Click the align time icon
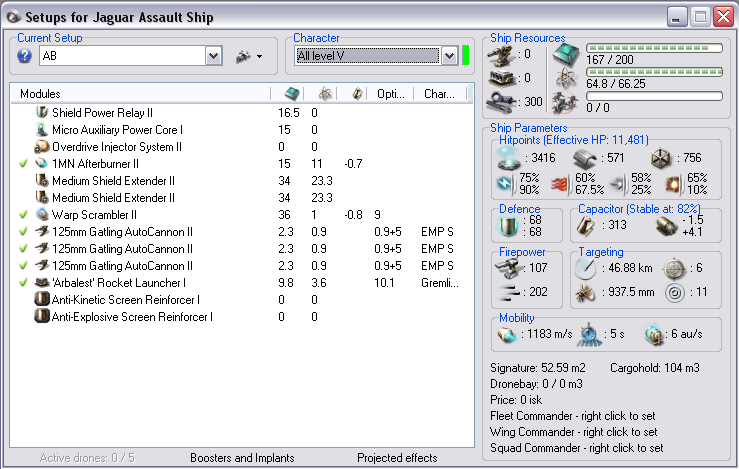The height and width of the screenshot is (469, 739). (x=589, y=335)
